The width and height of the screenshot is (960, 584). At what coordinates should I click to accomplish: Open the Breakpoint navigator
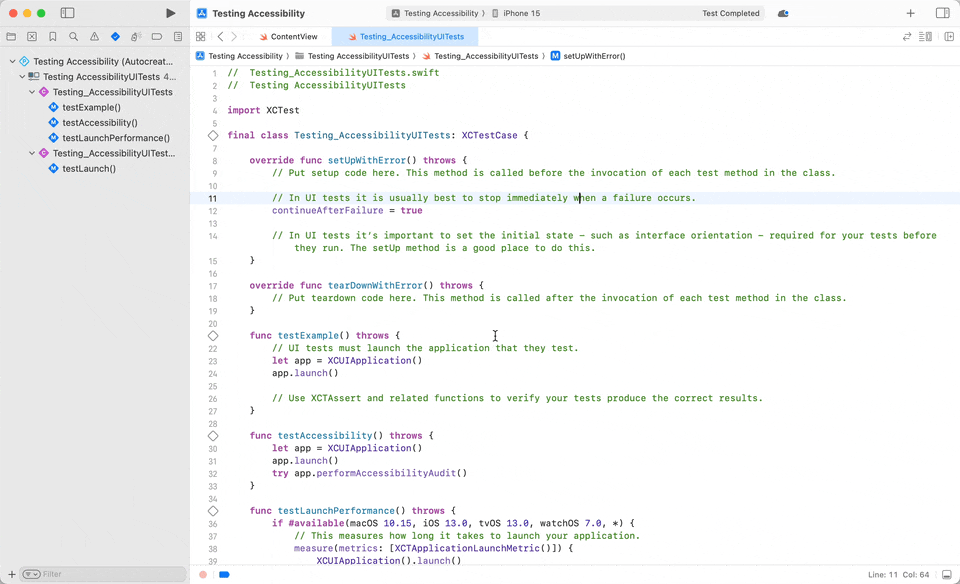pos(158,36)
